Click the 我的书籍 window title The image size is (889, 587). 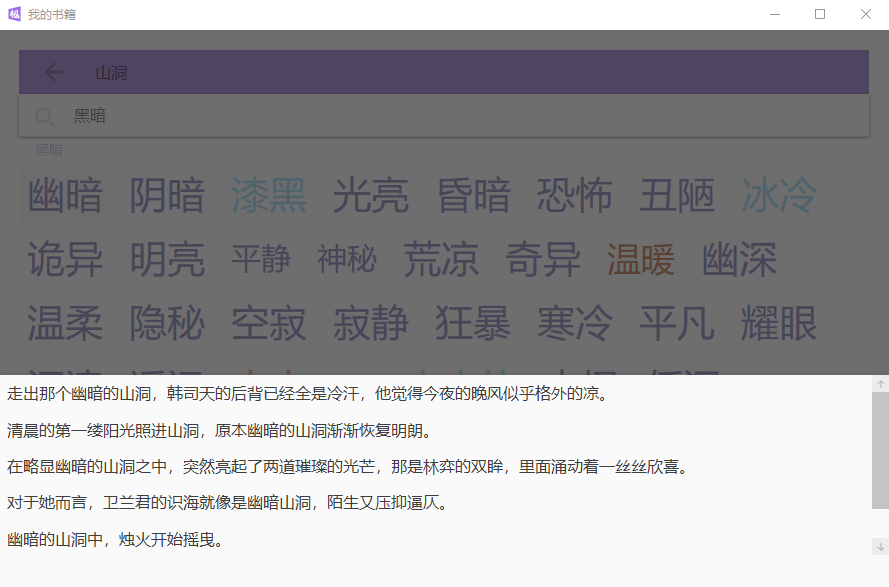(x=52, y=15)
